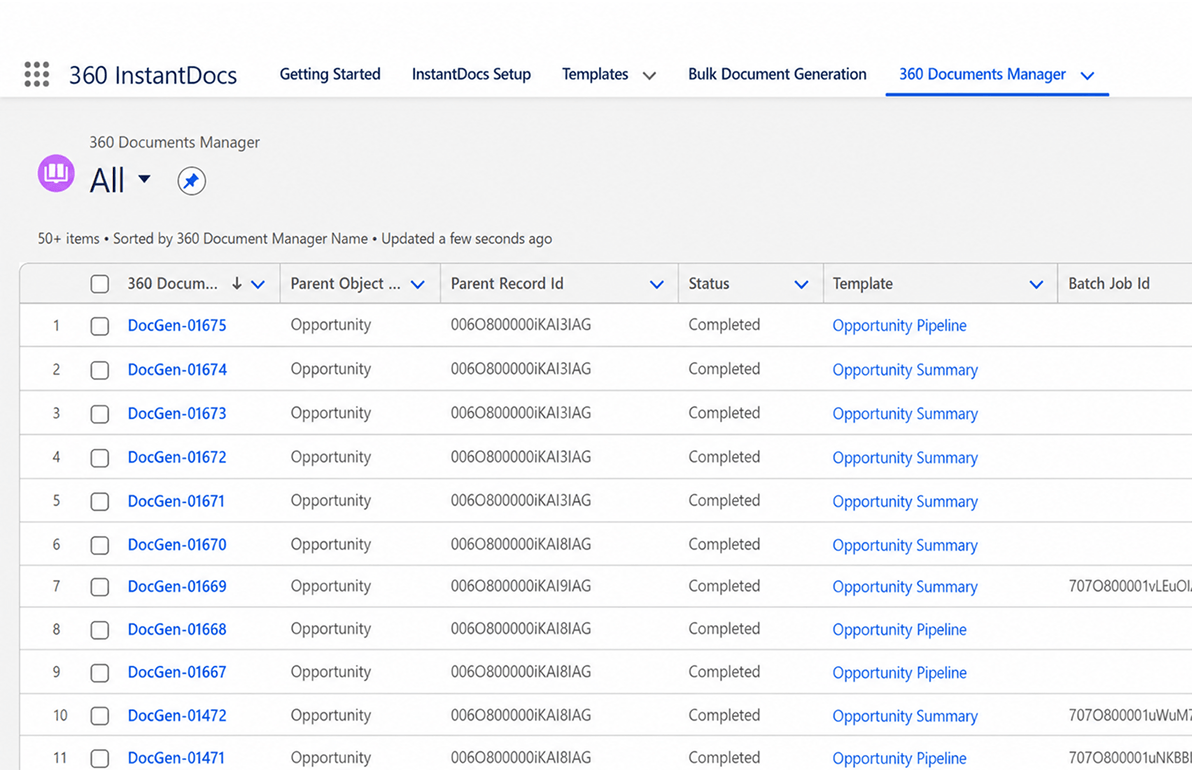Open Opportunity Summary template in DocGen-01671 row

point(905,502)
